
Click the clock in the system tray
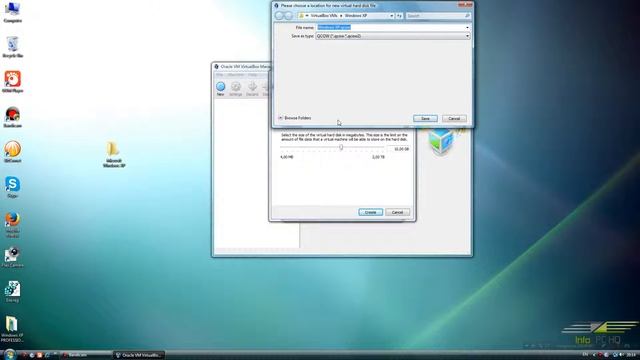point(631,355)
